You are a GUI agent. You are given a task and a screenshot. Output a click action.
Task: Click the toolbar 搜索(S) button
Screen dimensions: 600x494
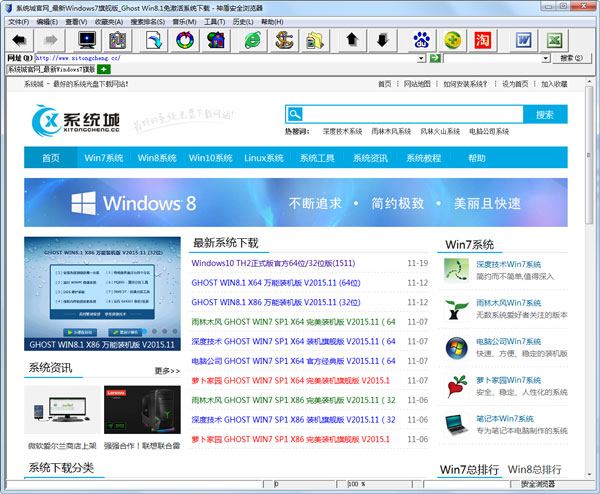(x=572, y=58)
